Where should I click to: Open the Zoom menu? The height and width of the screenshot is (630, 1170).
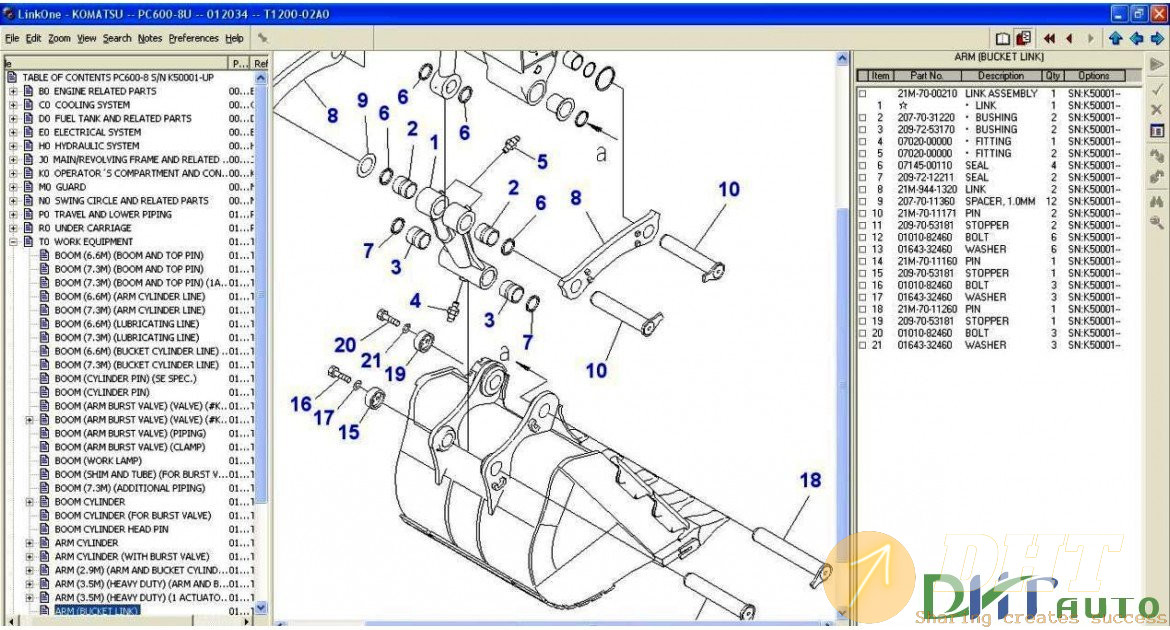pos(59,38)
